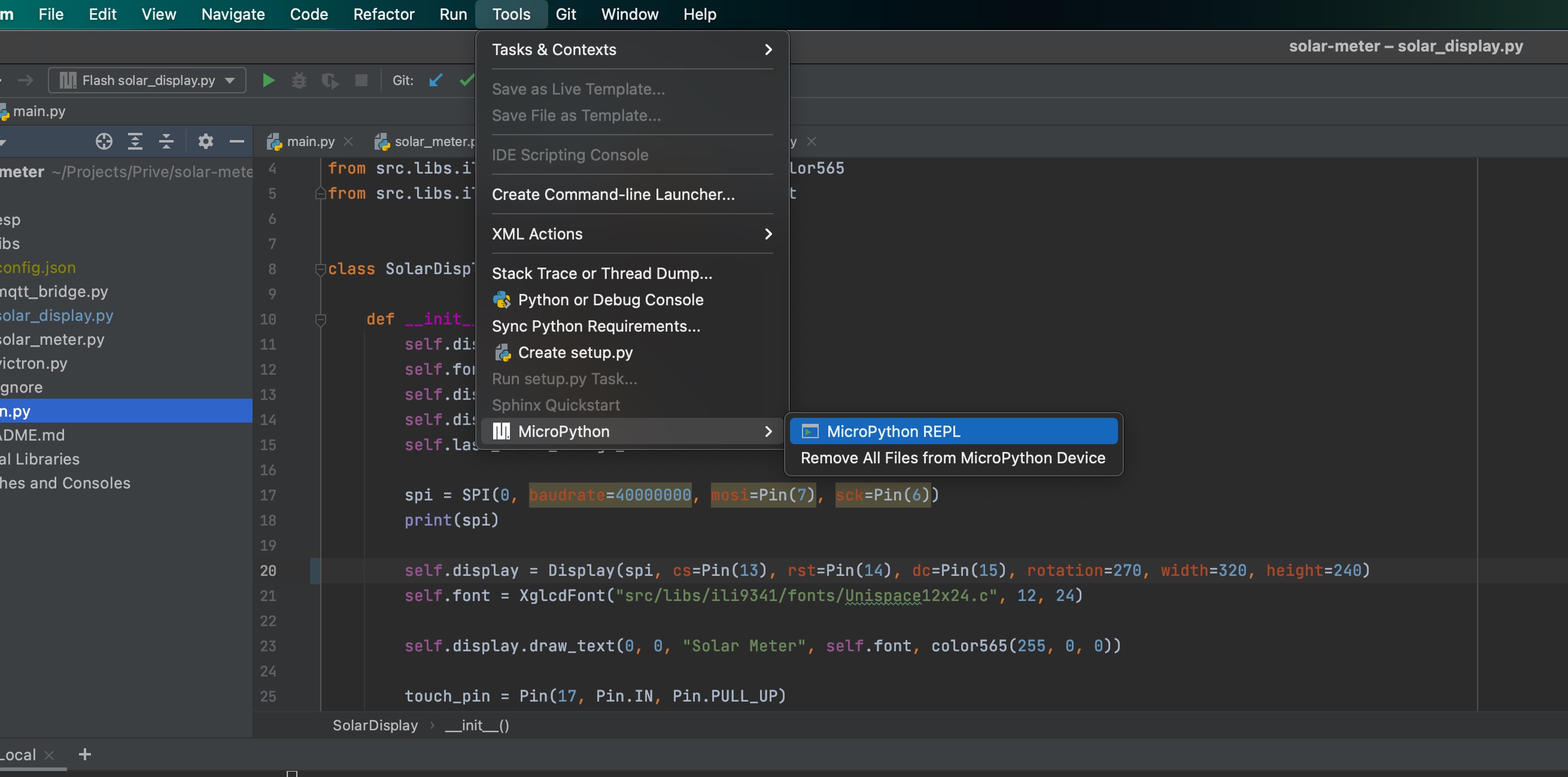Select config.json in project tree
The width and height of the screenshot is (1568, 777).
tap(38, 268)
